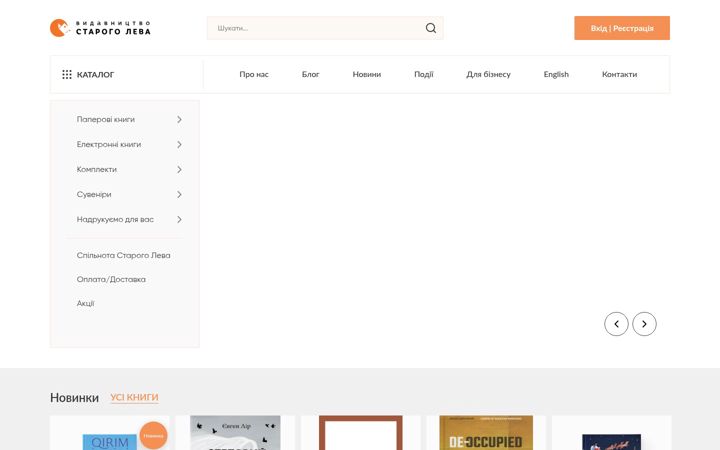Screen dimensions: 720x450
Task: Open the DE-OCCUPIED book cover
Action: coord(486,433)
